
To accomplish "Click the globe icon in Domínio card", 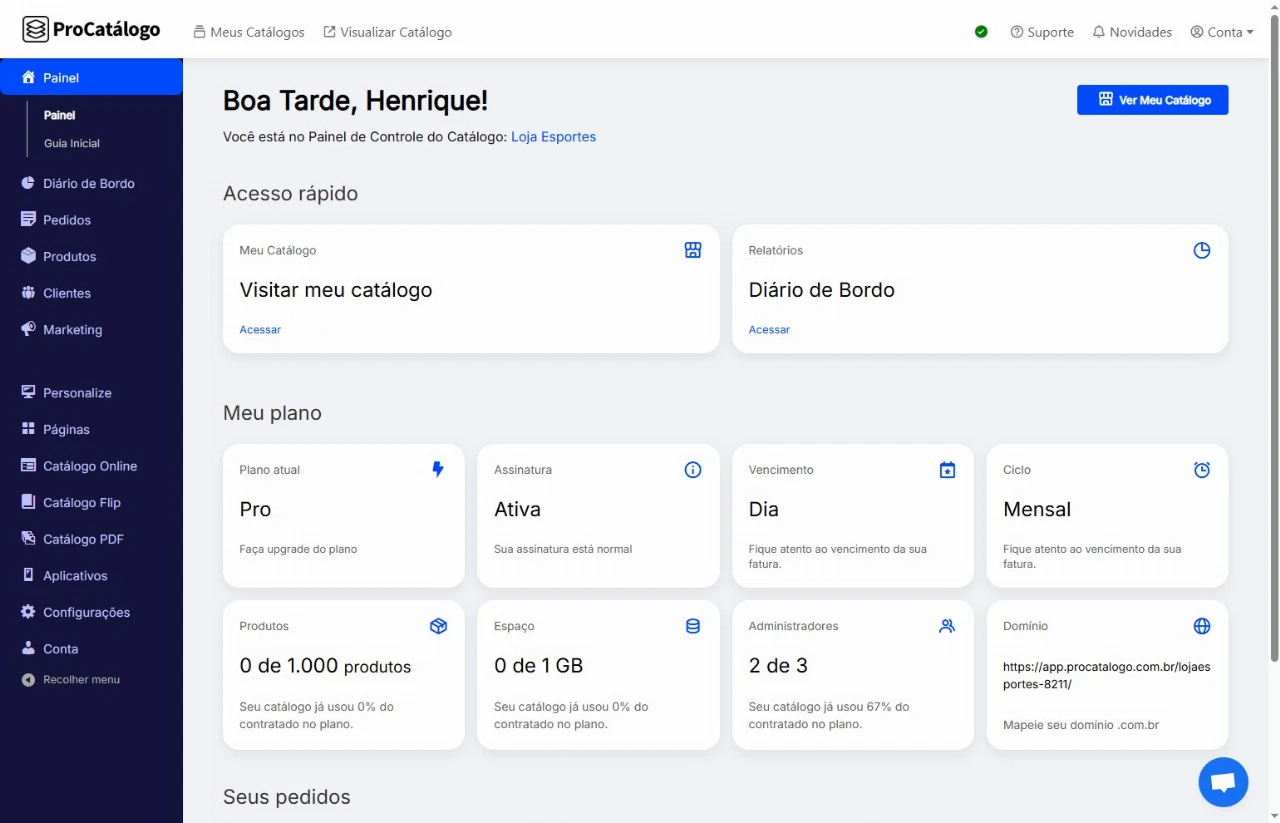I will pyautogui.click(x=1202, y=626).
